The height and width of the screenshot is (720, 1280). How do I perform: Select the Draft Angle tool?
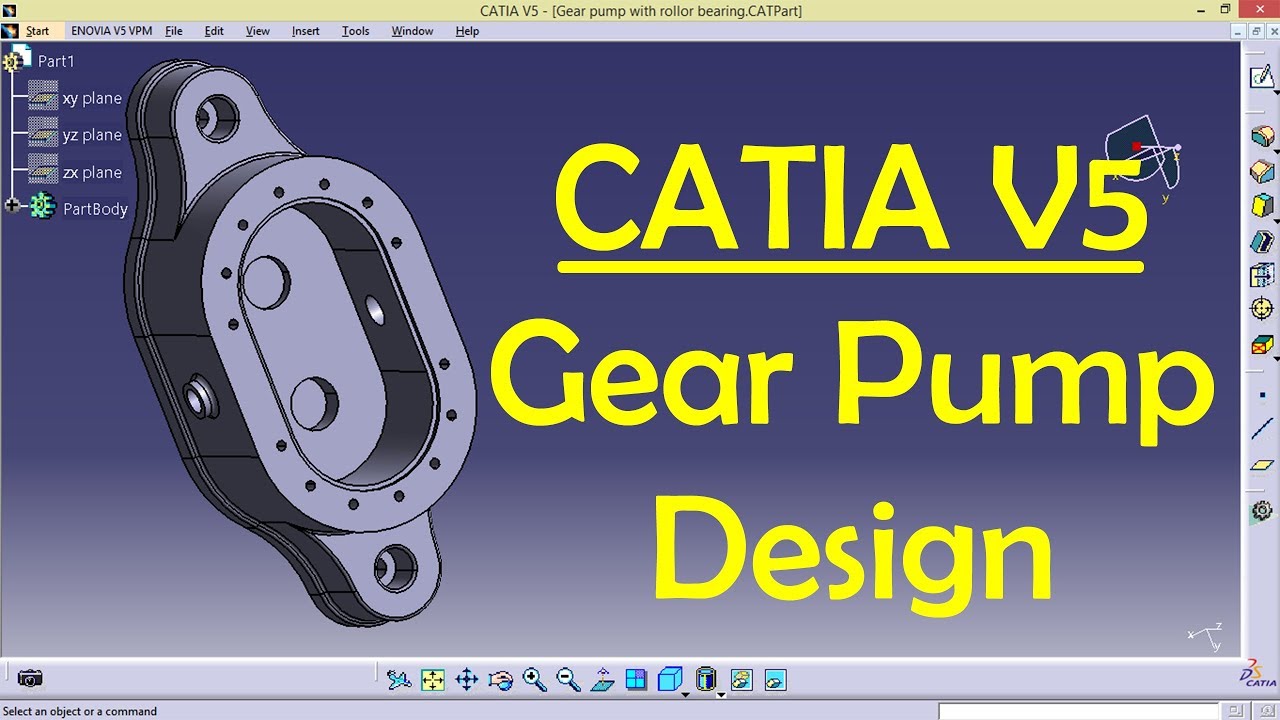point(1262,206)
